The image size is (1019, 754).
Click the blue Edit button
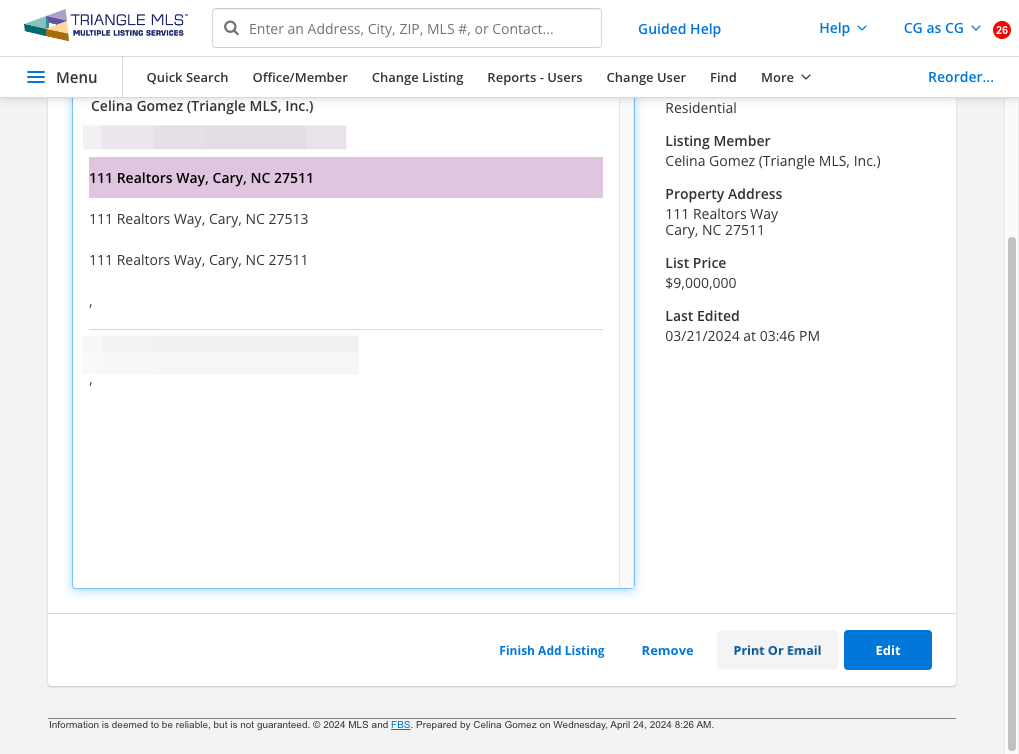click(x=888, y=650)
